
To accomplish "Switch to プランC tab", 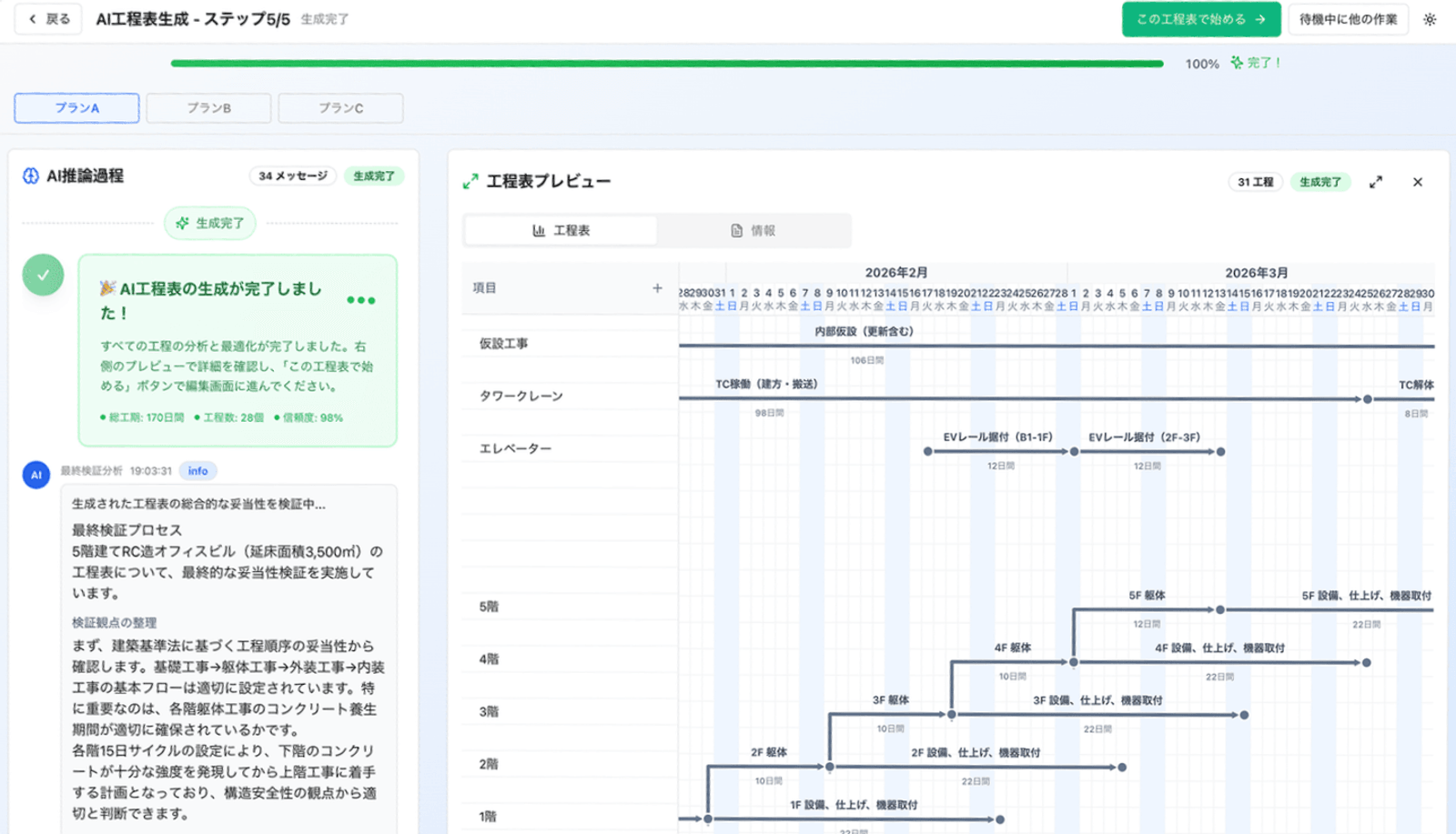I will point(340,108).
